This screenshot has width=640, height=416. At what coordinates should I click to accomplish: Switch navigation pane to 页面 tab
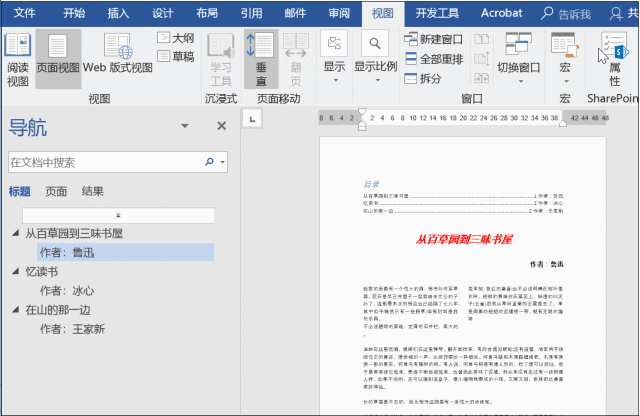(56, 191)
